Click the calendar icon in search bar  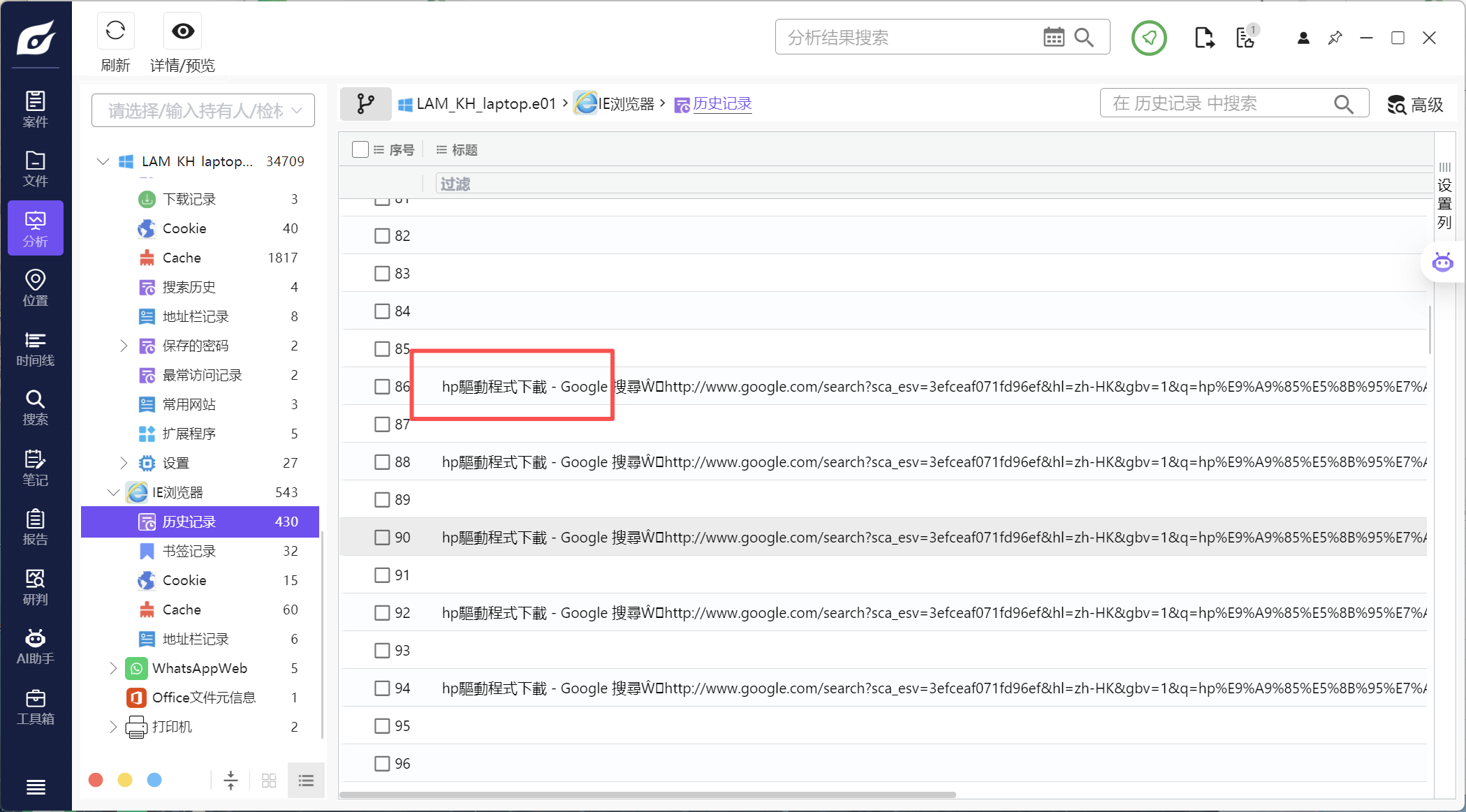pos(1053,38)
